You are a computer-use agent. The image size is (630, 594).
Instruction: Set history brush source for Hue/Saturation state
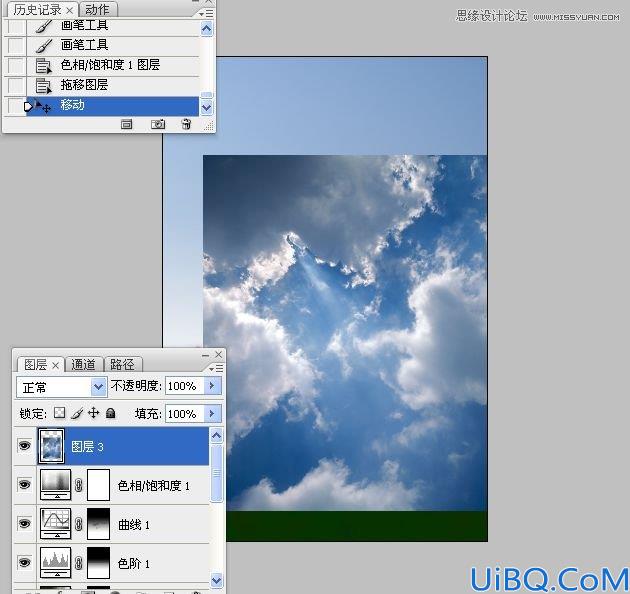click(16, 65)
